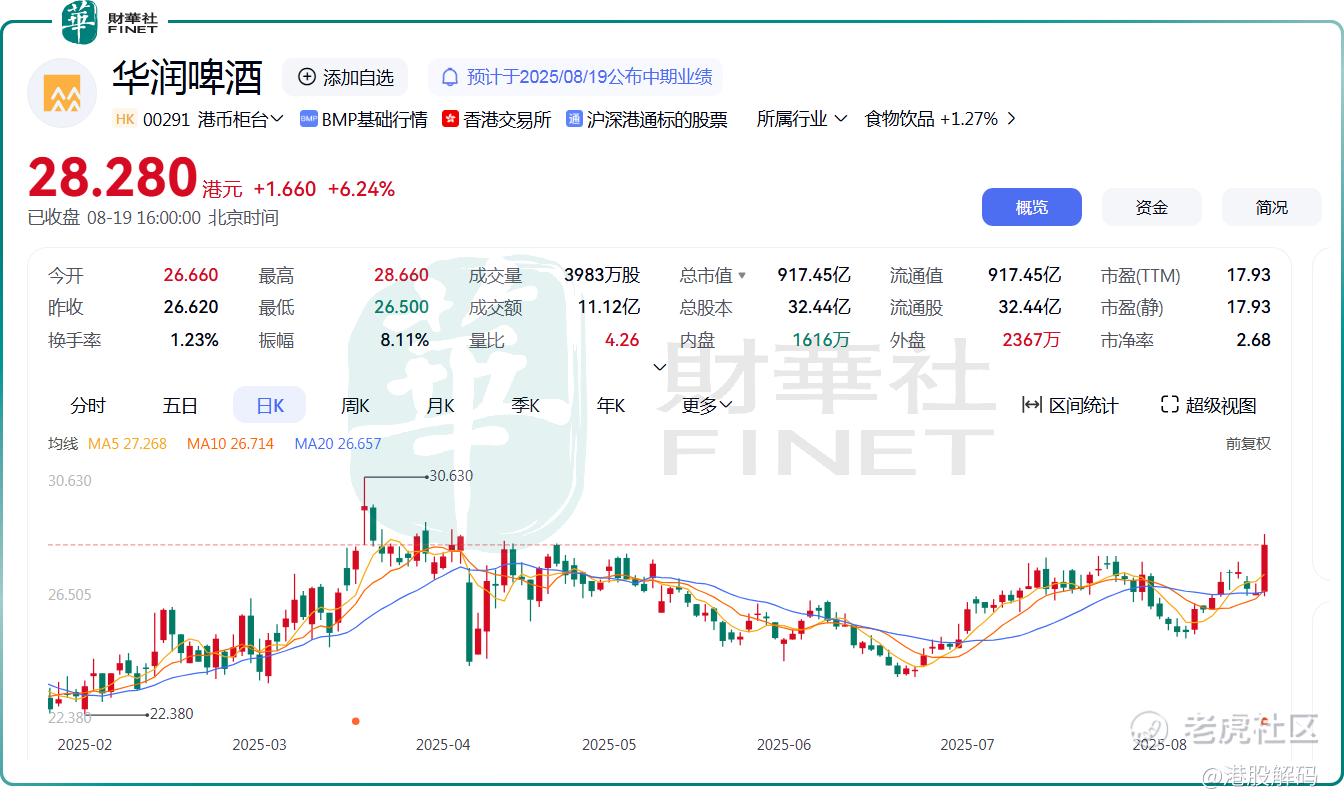The height and width of the screenshot is (806, 1344).
Task: Click the 30.630 high price annotation
Action: [451, 476]
